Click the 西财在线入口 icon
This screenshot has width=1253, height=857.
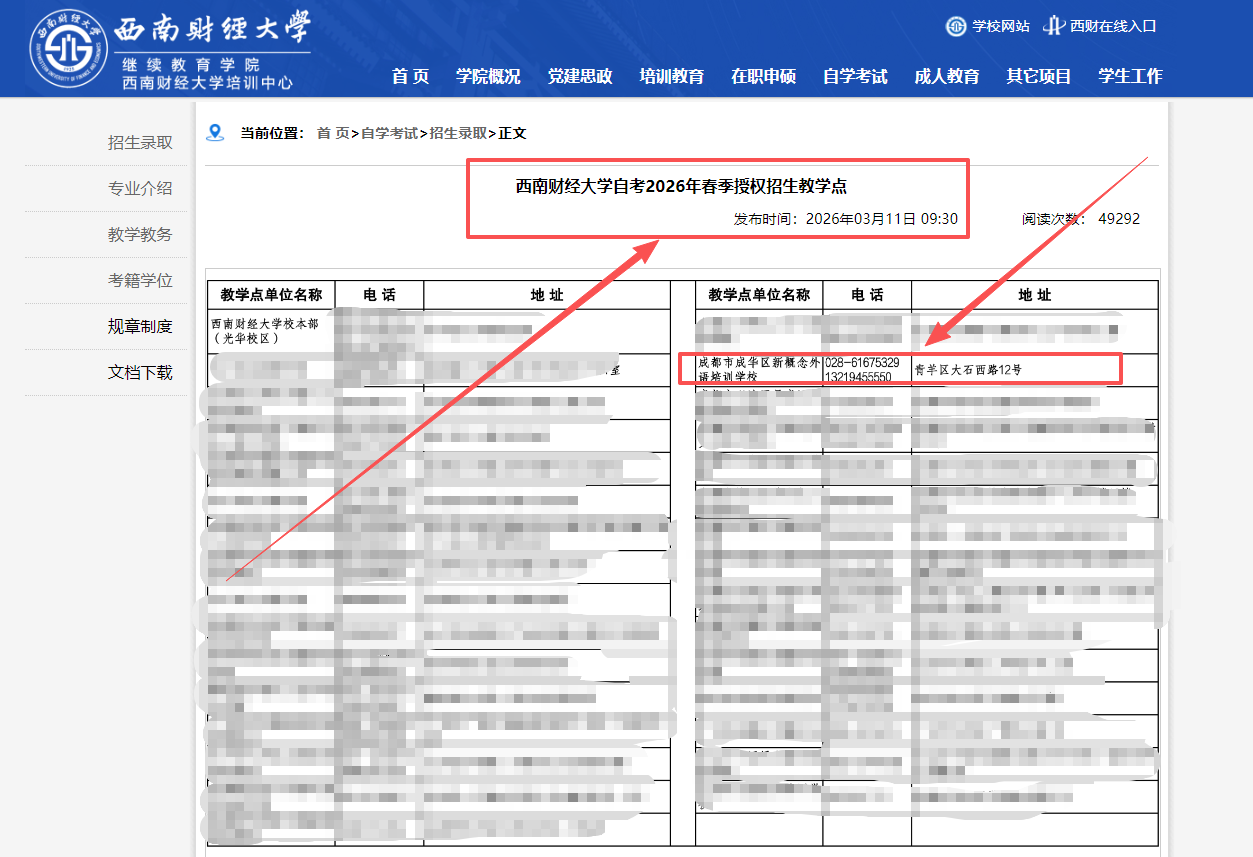pyautogui.click(x=1053, y=26)
